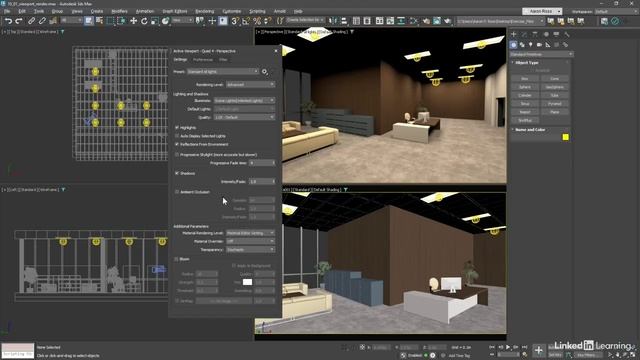The image size is (640, 360).
Task: Activate the Unlink Selection tool
Action: (42, 21)
